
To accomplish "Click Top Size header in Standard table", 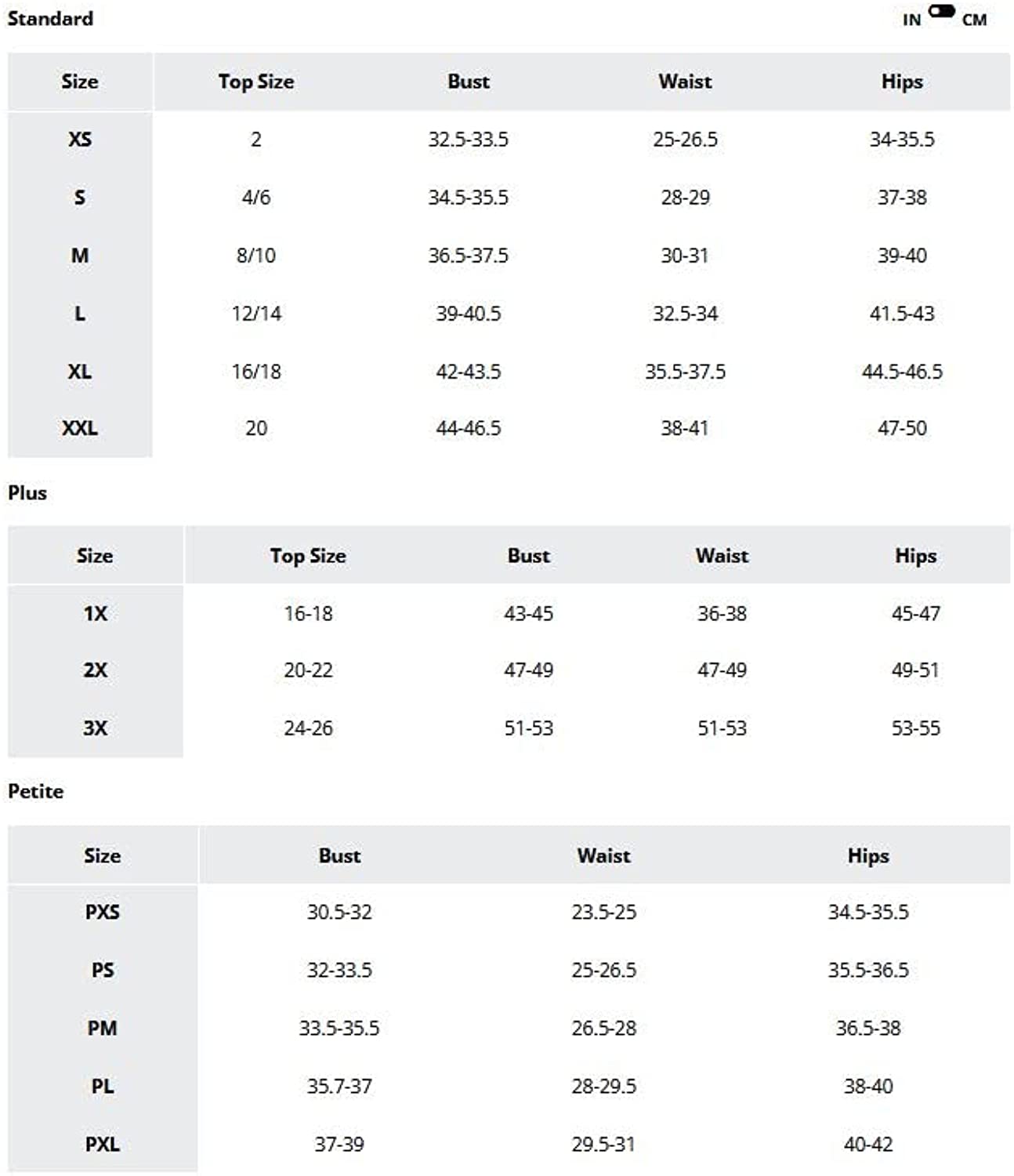I will pos(256,82).
